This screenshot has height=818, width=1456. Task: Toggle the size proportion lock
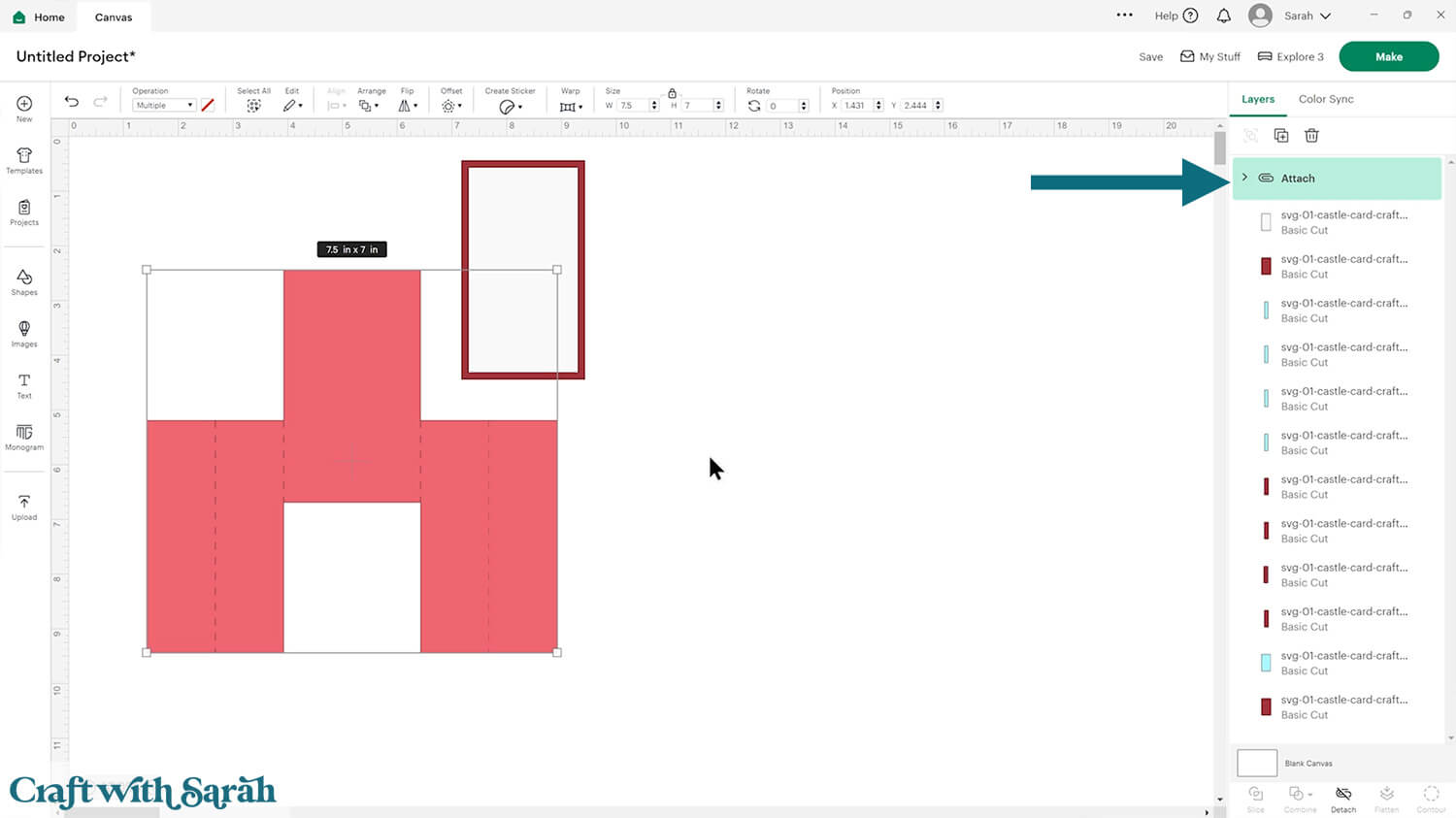[672, 93]
